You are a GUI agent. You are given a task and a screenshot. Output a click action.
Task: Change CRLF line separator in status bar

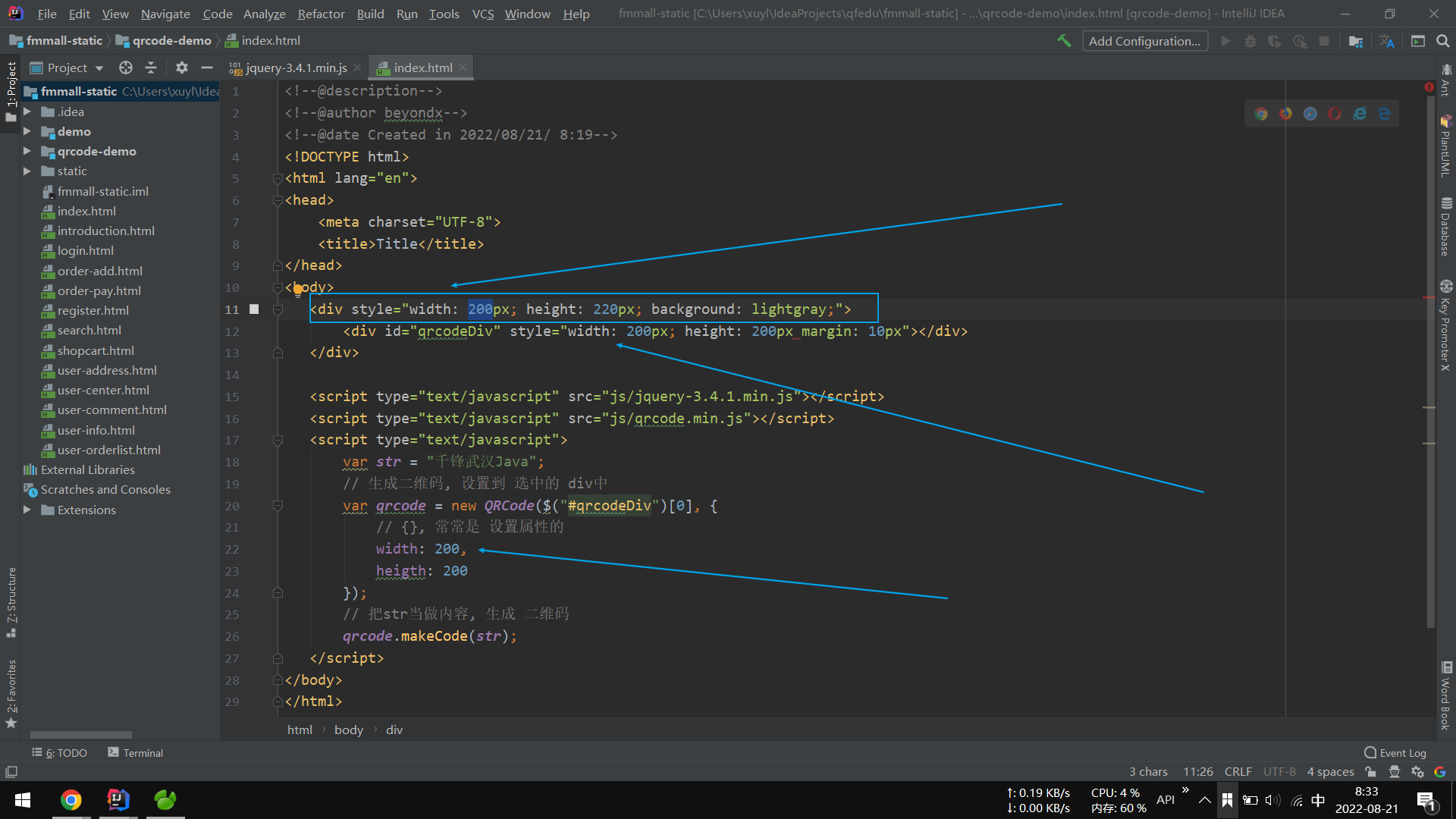click(x=1238, y=772)
